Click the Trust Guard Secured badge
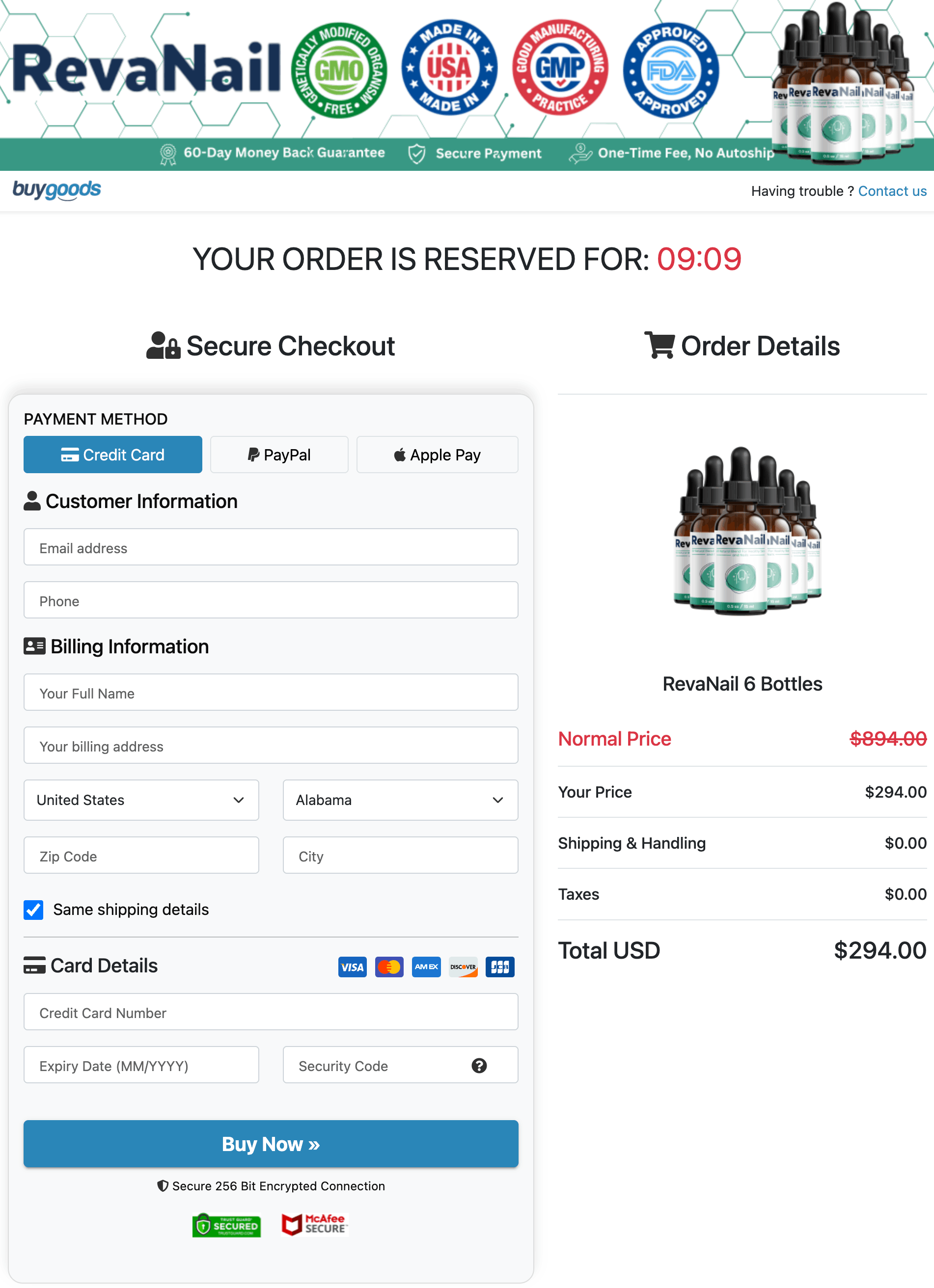The width and height of the screenshot is (934, 1288). coord(227,1225)
